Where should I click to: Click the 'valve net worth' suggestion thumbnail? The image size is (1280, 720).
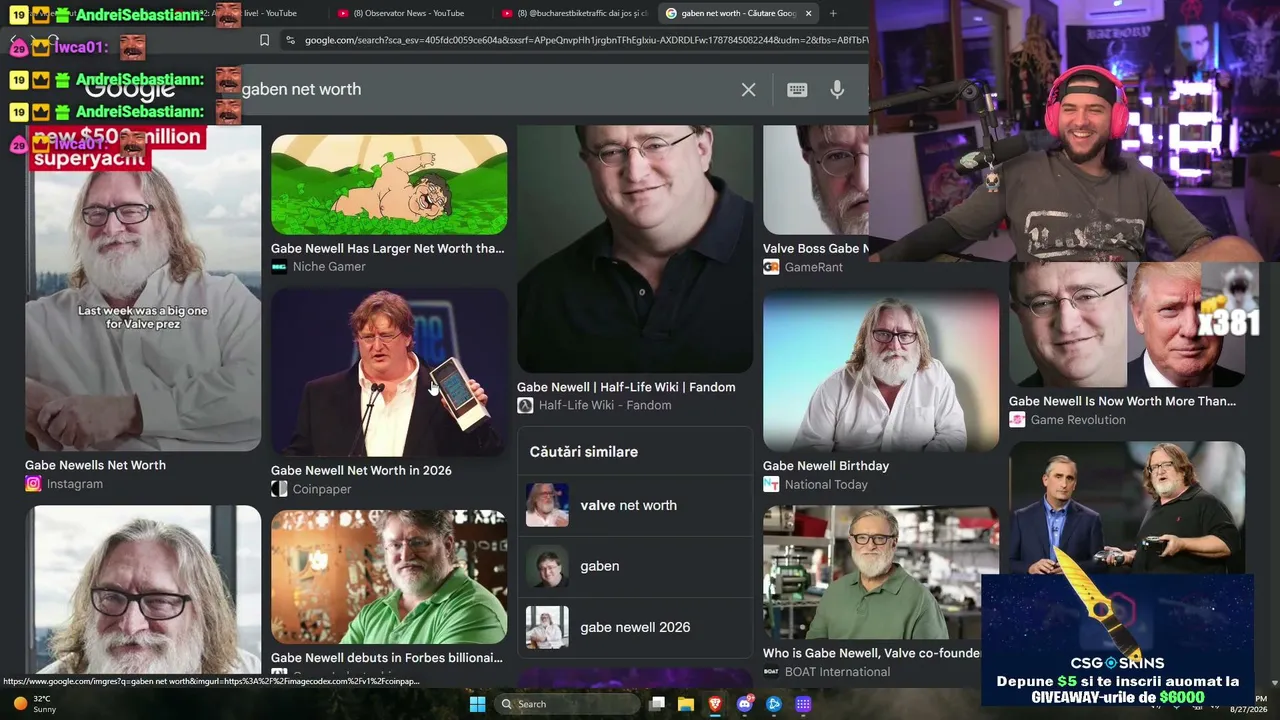coord(547,505)
